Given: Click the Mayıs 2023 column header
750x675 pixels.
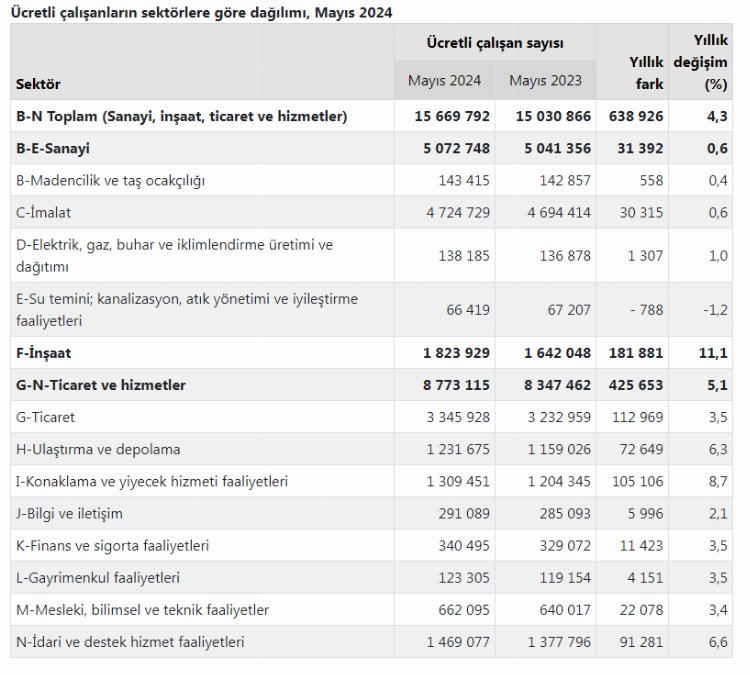Looking at the screenshot, I should click(x=545, y=80).
